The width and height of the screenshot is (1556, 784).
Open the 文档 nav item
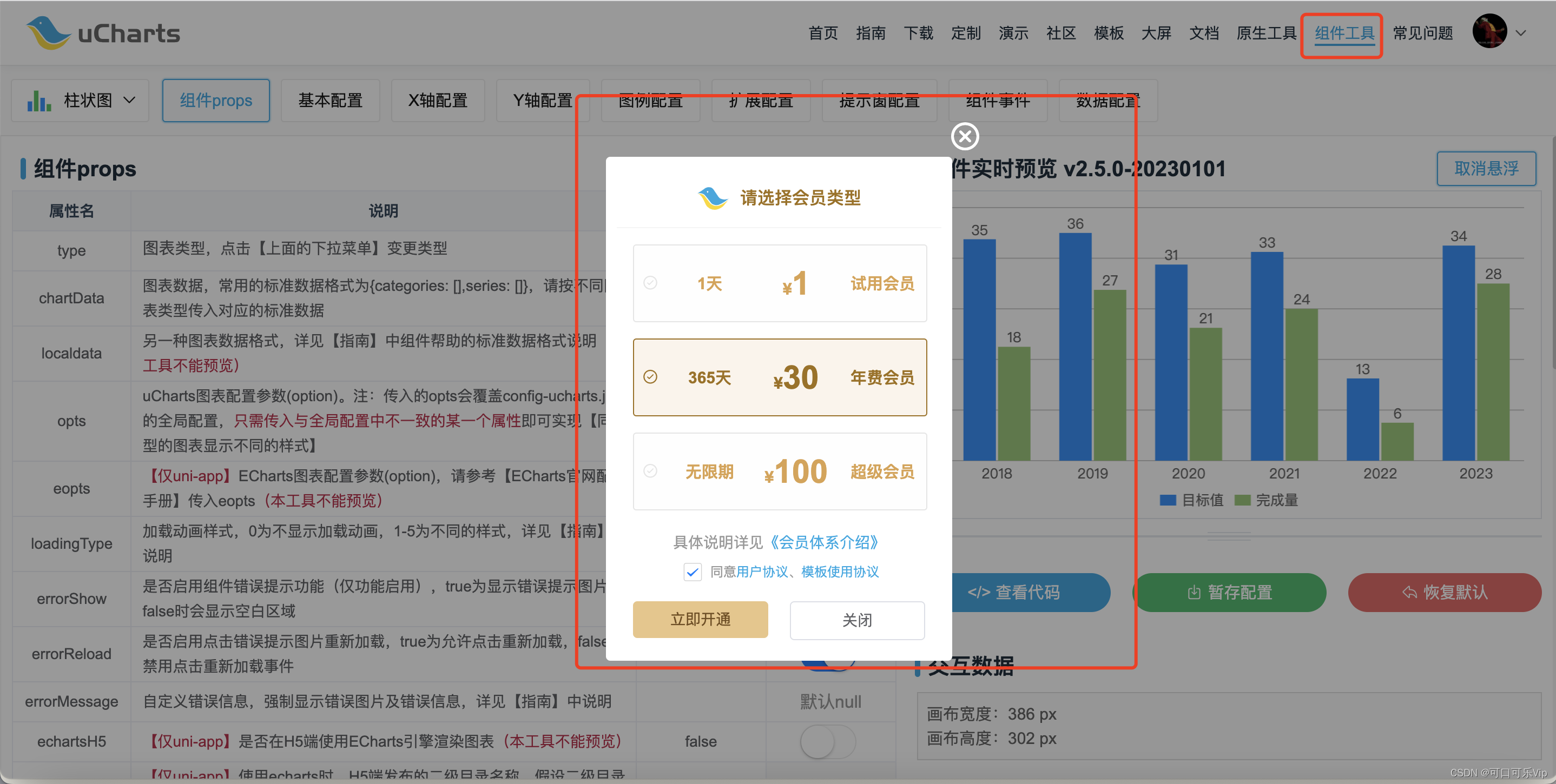tap(1204, 33)
